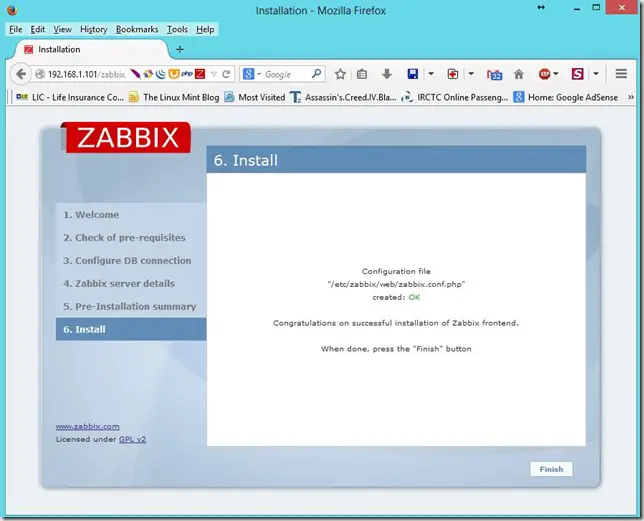Open Assassin's.Creed.IV bookmark
Screen dimensions: 644x521
click(x=343, y=97)
